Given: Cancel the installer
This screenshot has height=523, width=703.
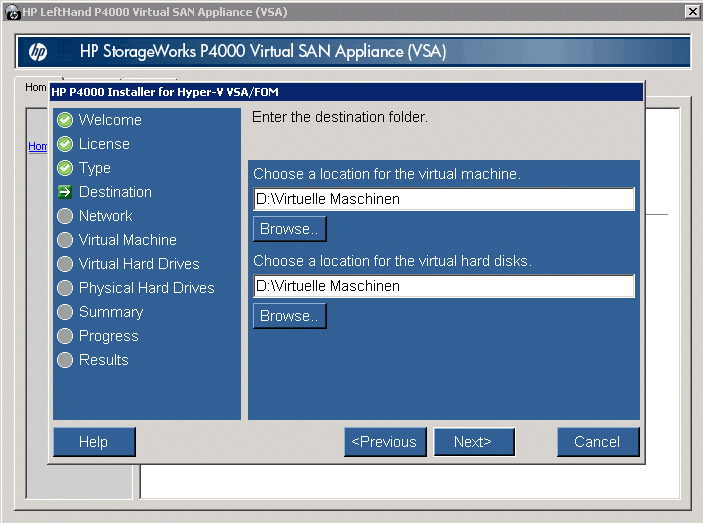Looking at the screenshot, I should [x=598, y=442].
